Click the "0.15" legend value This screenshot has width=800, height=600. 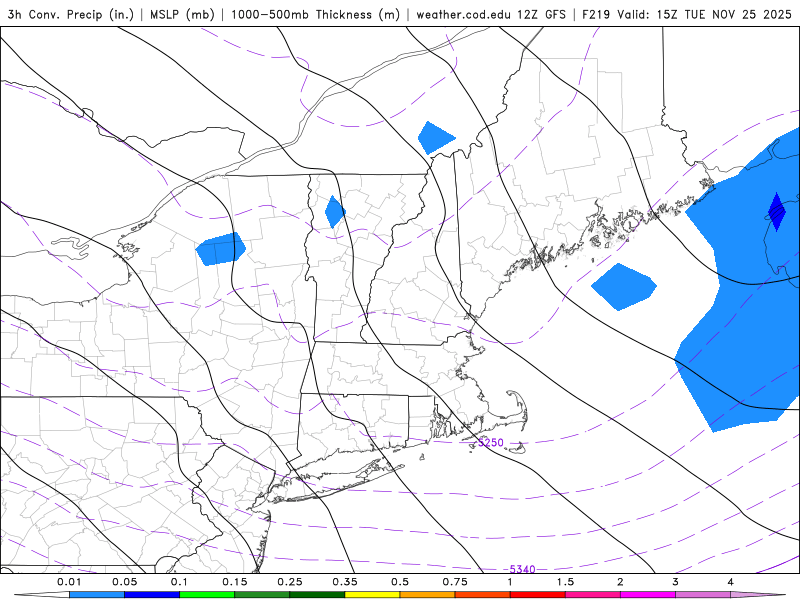tap(235, 582)
